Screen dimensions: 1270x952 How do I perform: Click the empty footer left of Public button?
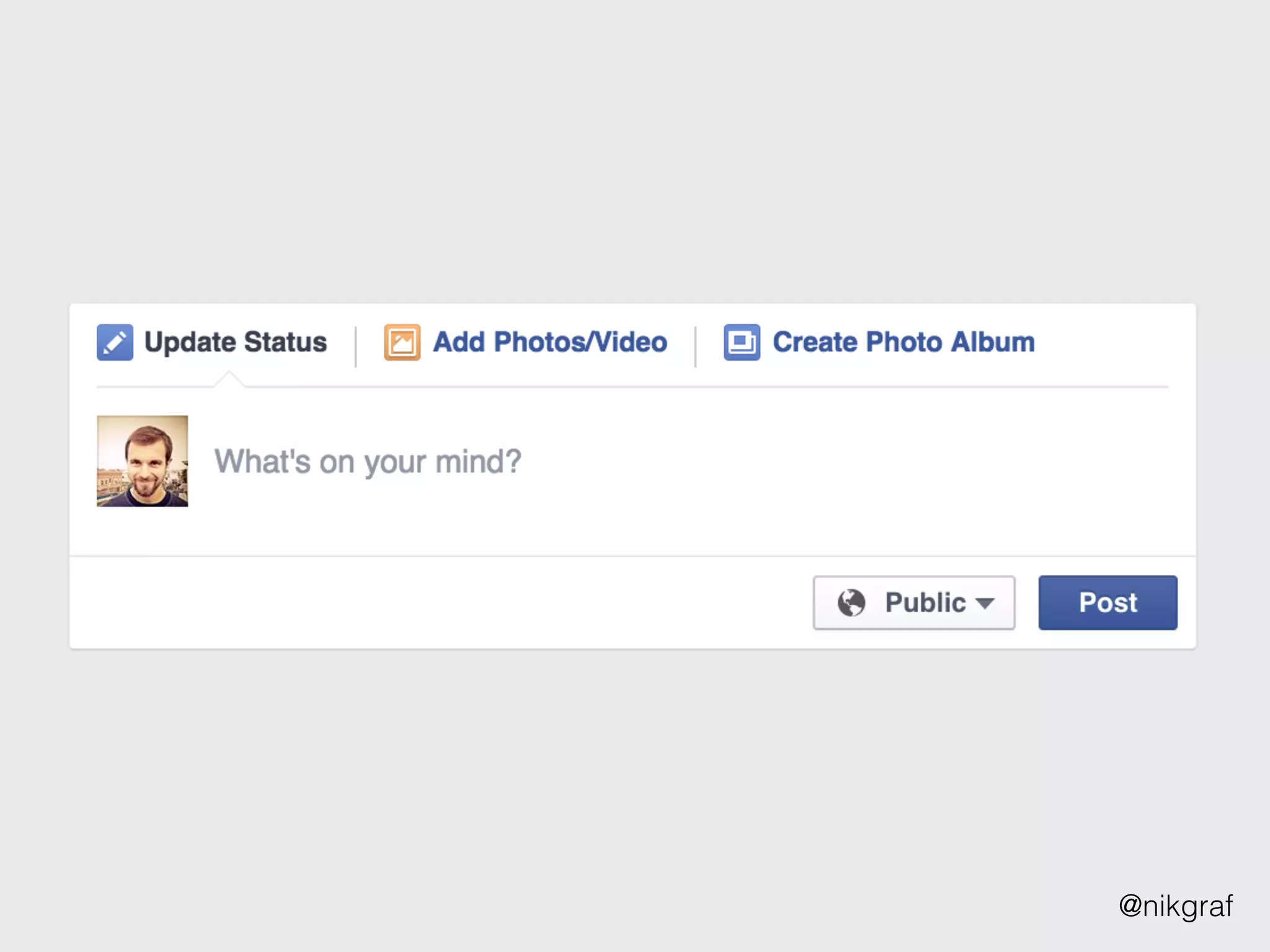(x=434, y=602)
